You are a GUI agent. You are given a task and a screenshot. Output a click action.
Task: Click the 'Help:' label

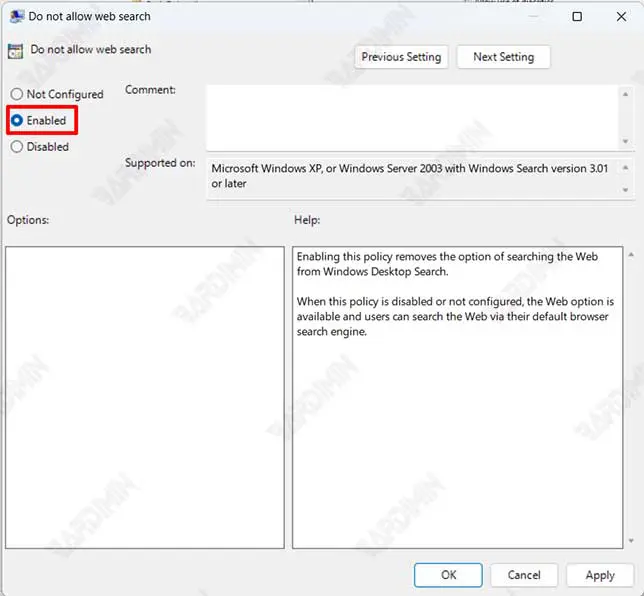[307, 220]
